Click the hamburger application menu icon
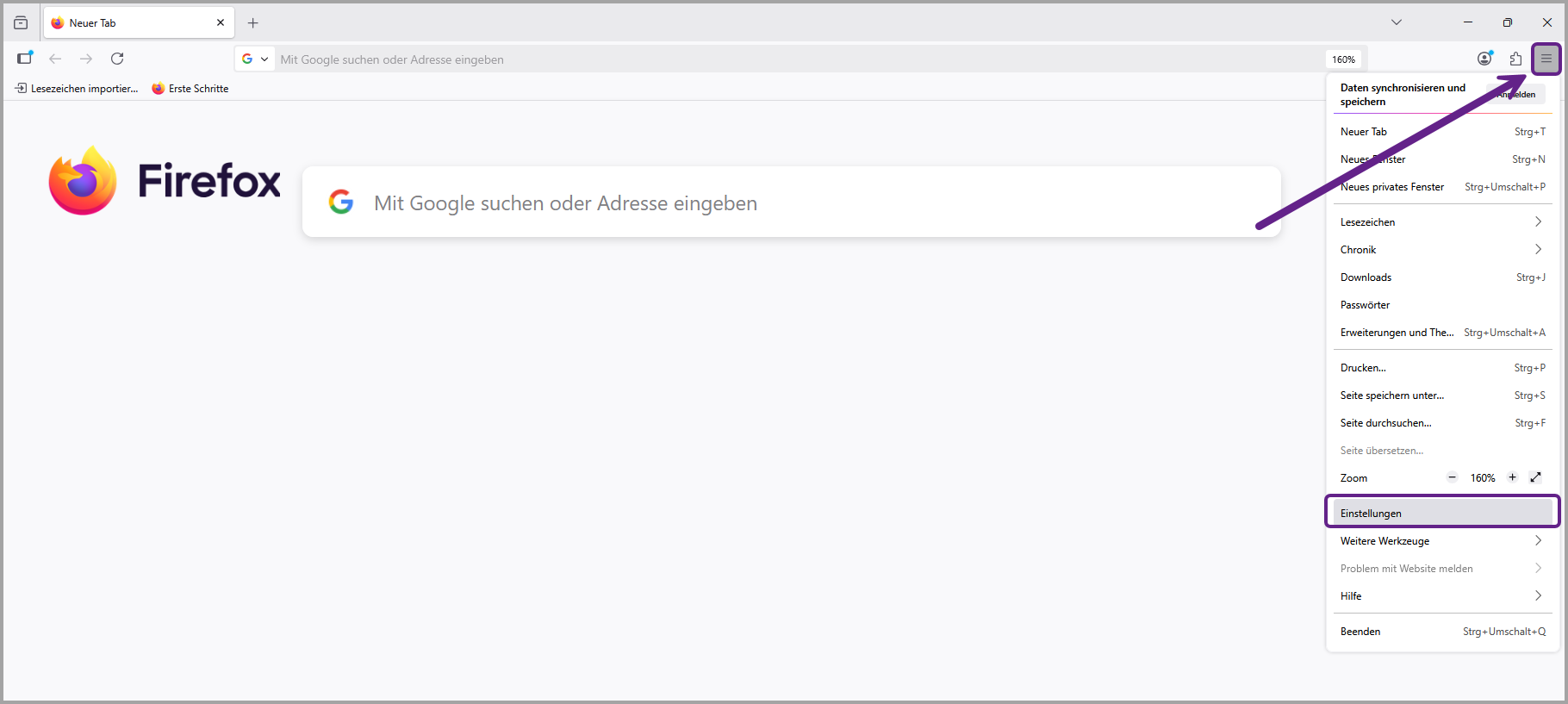The height and width of the screenshot is (704, 1568). pyautogui.click(x=1546, y=59)
